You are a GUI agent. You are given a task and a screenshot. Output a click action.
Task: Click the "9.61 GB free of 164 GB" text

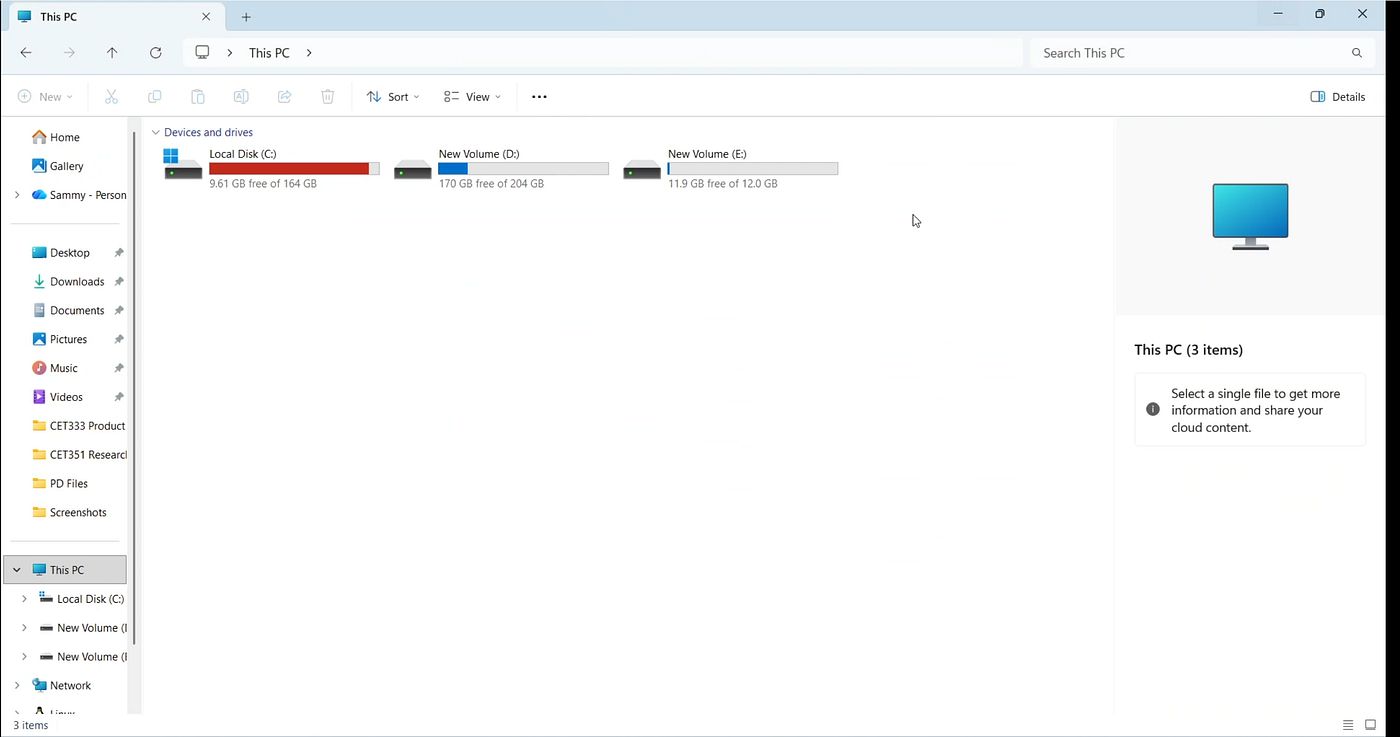(x=263, y=184)
